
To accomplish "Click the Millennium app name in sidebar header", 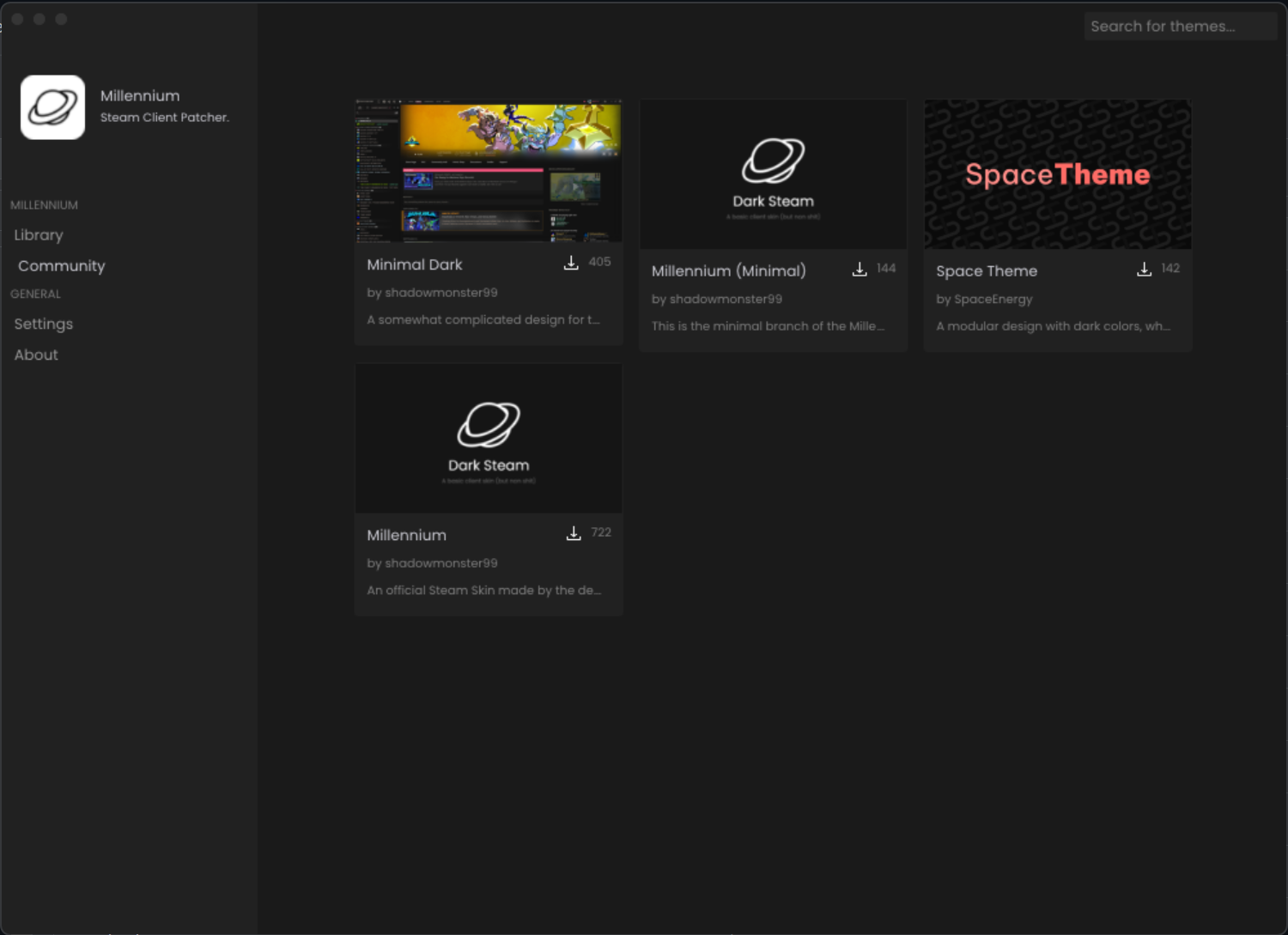I will point(140,95).
